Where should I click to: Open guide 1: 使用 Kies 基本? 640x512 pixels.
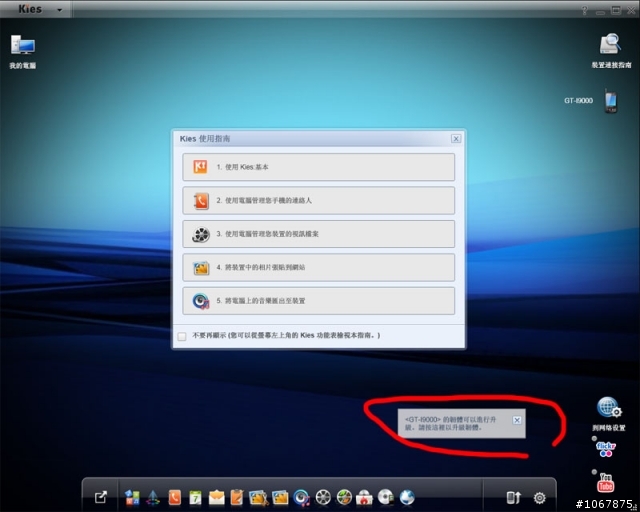pos(318,167)
